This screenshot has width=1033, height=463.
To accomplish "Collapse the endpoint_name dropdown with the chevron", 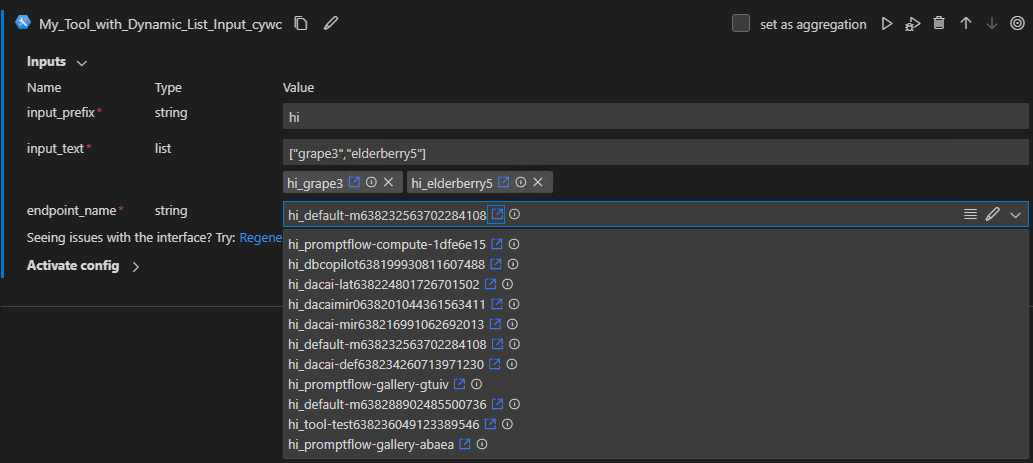I will pos(1015,214).
